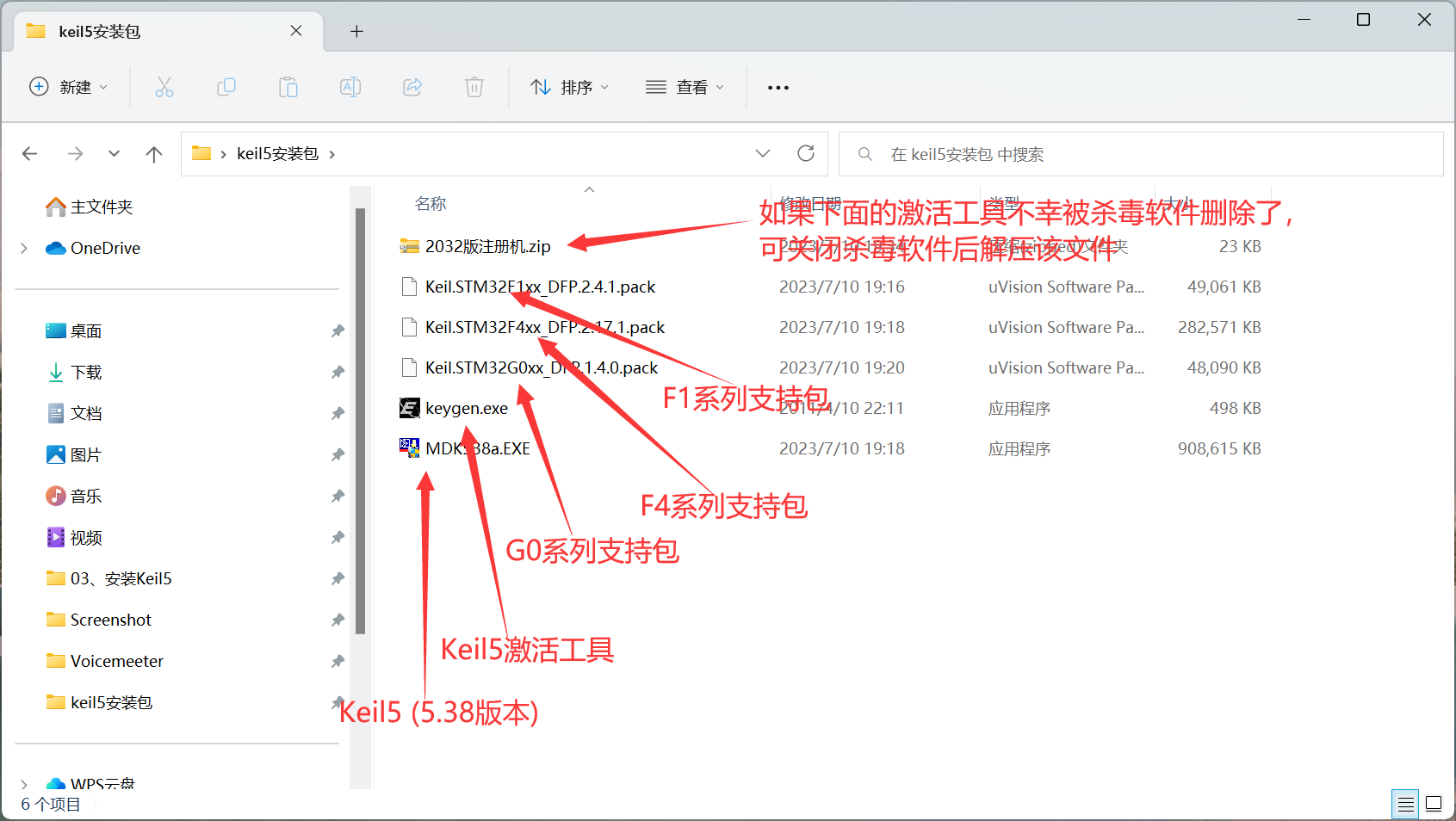Screen dimensions: 1456x821
Task: Open keil5安装包 folder in sidebar
Action: (99, 703)
